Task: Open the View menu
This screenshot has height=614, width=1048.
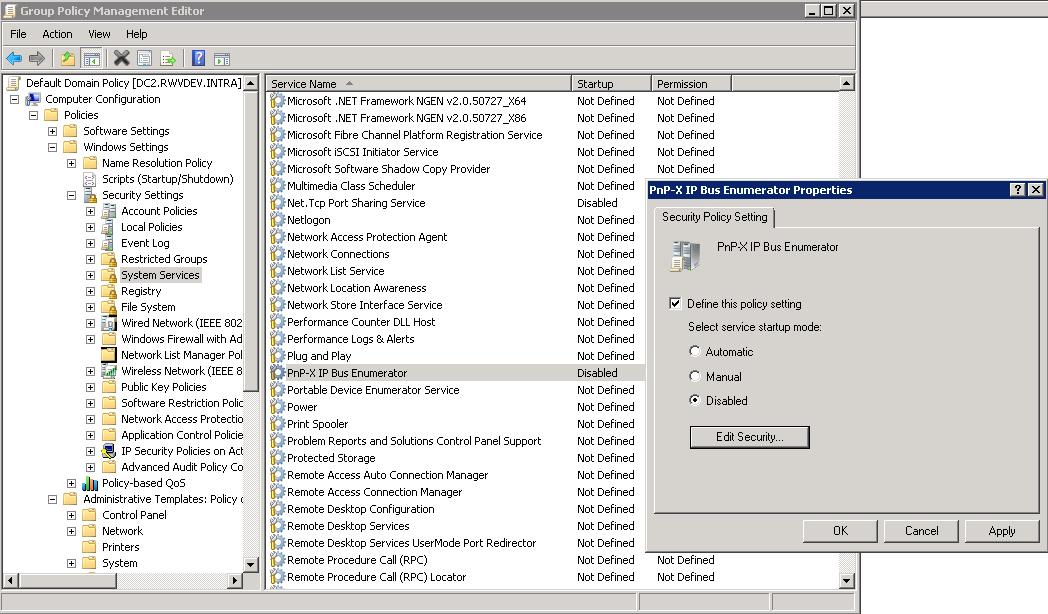Action: pyautogui.click(x=99, y=34)
